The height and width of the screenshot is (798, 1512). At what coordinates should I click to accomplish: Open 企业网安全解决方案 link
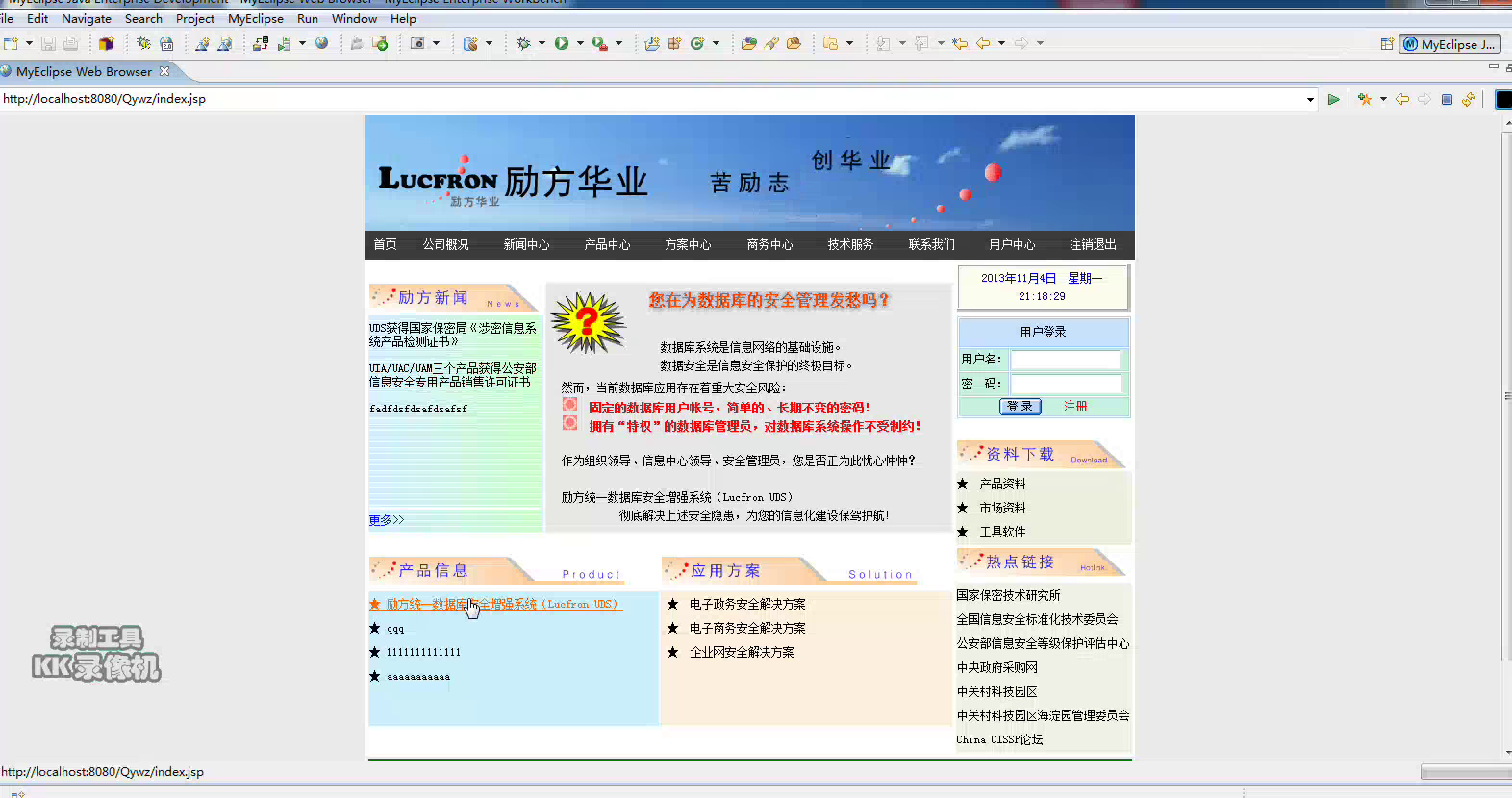pos(742,652)
